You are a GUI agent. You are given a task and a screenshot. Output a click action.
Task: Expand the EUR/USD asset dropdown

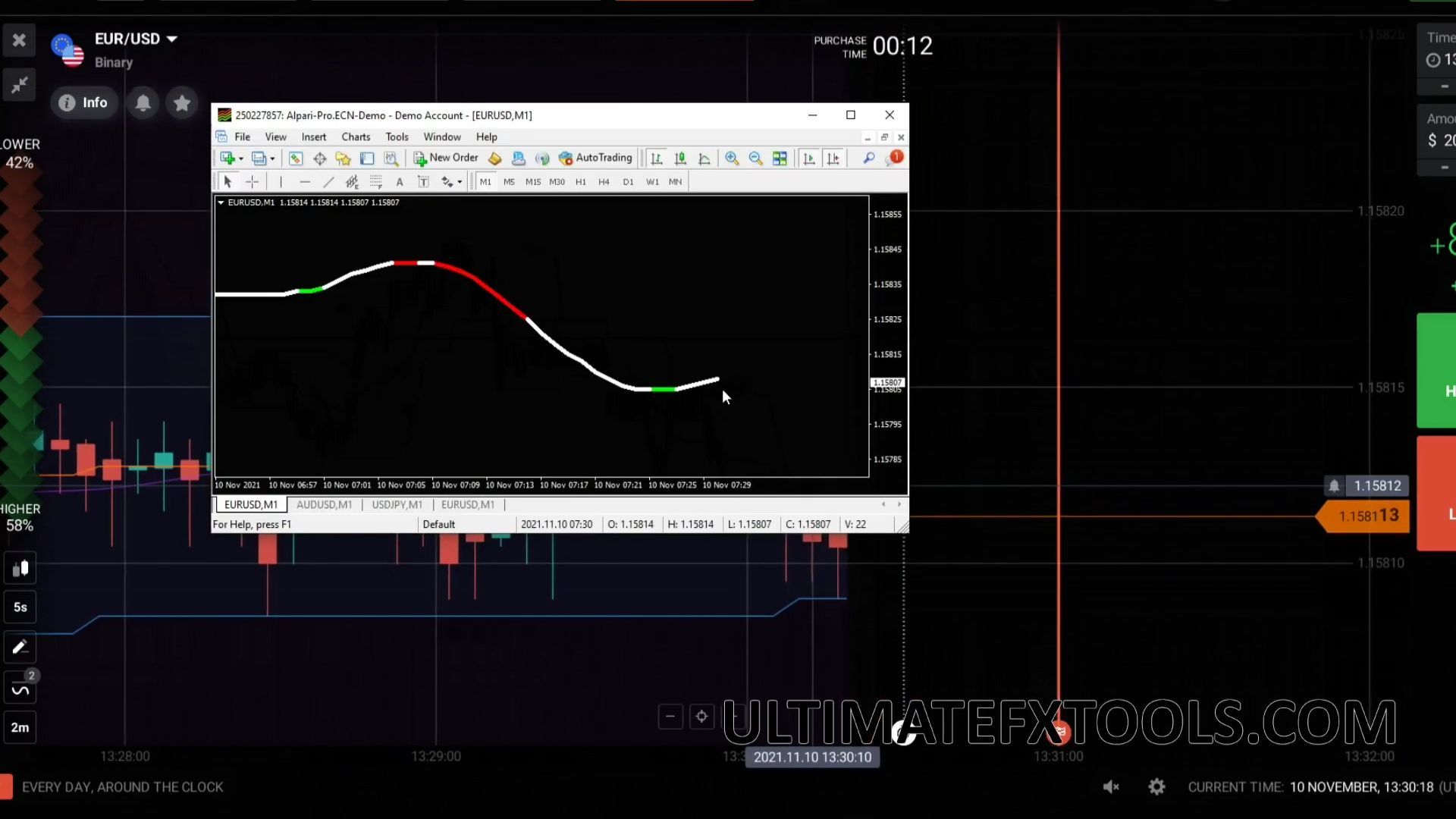172,39
